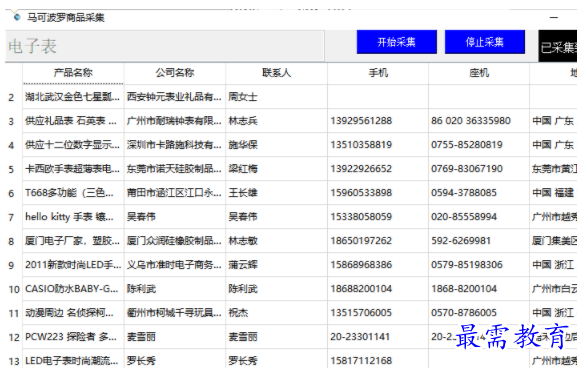Select row header number 8
The height and width of the screenshot is (368, 577).
[11, 241]
